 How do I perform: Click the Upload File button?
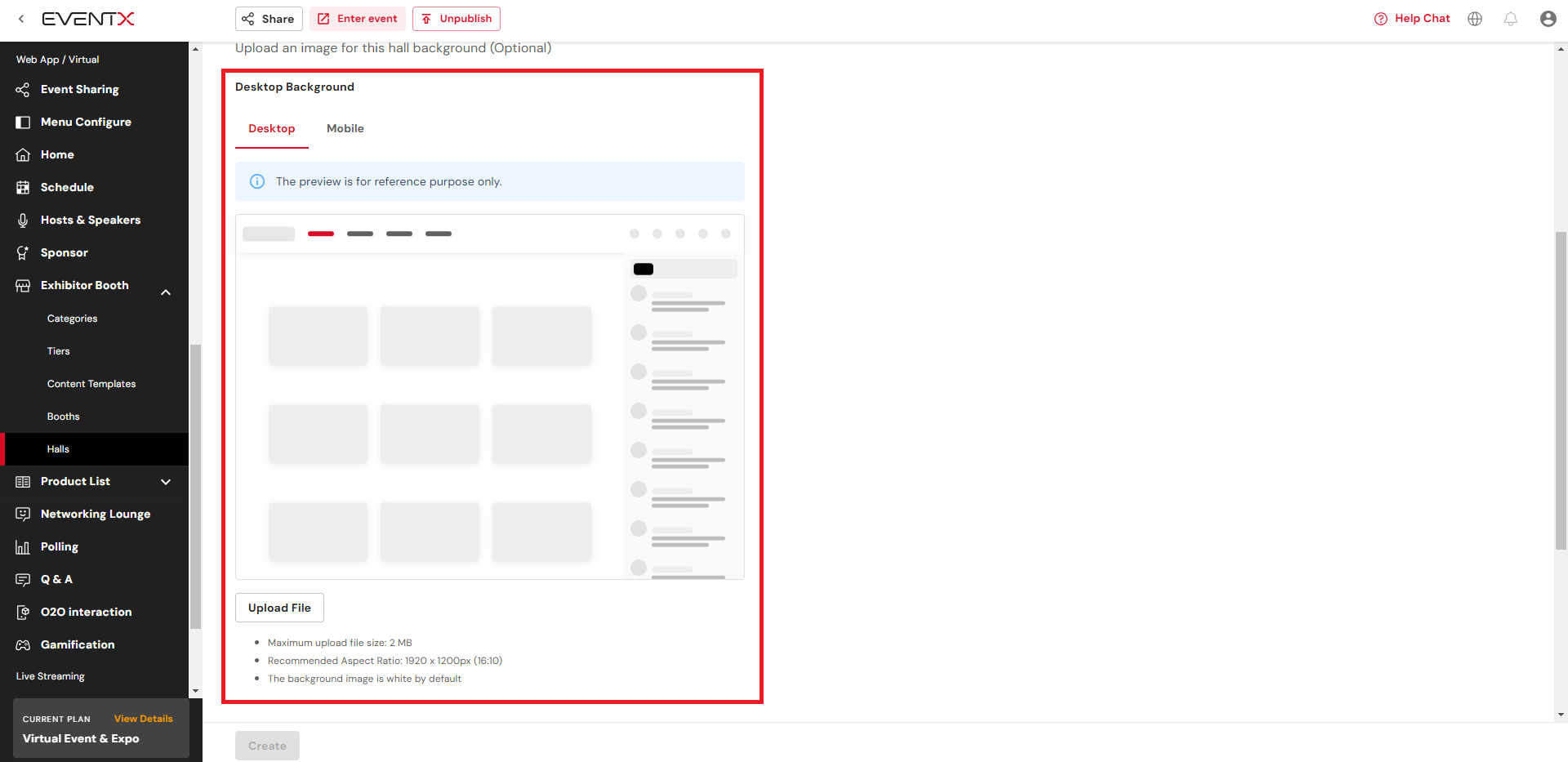pyautogui.click(x=279, y=608)
